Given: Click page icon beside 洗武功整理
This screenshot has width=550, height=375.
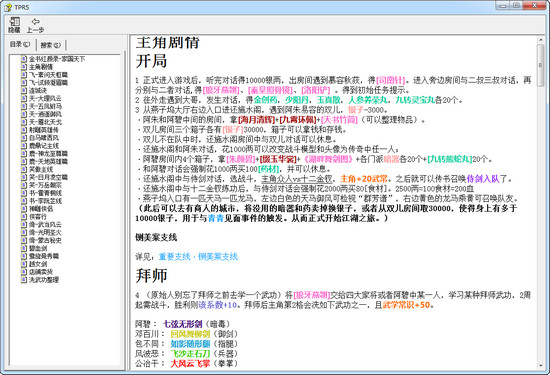Looking at the screenshot, I should click(x=24, y=280).
